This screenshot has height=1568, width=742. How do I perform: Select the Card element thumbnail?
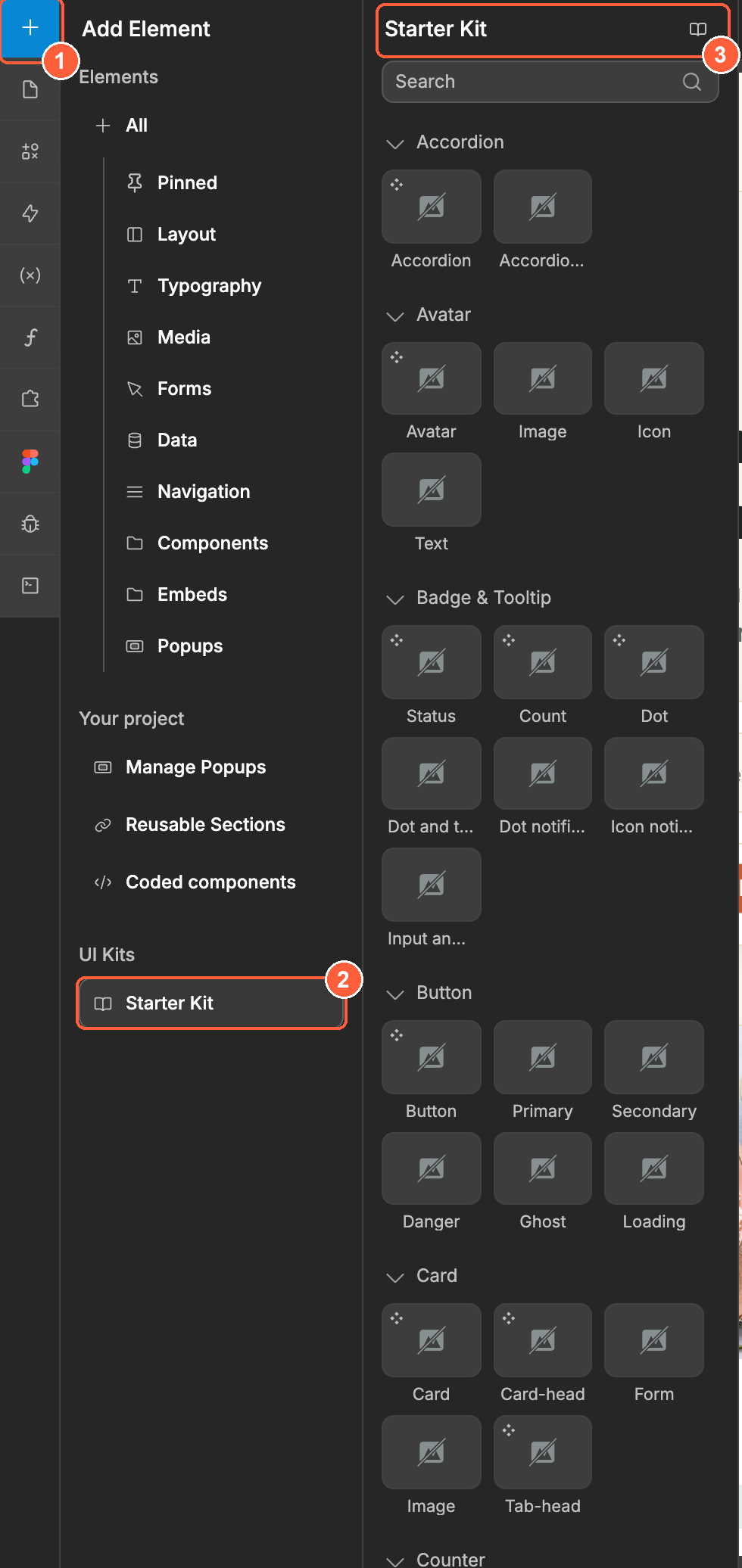coord(432,1339)
